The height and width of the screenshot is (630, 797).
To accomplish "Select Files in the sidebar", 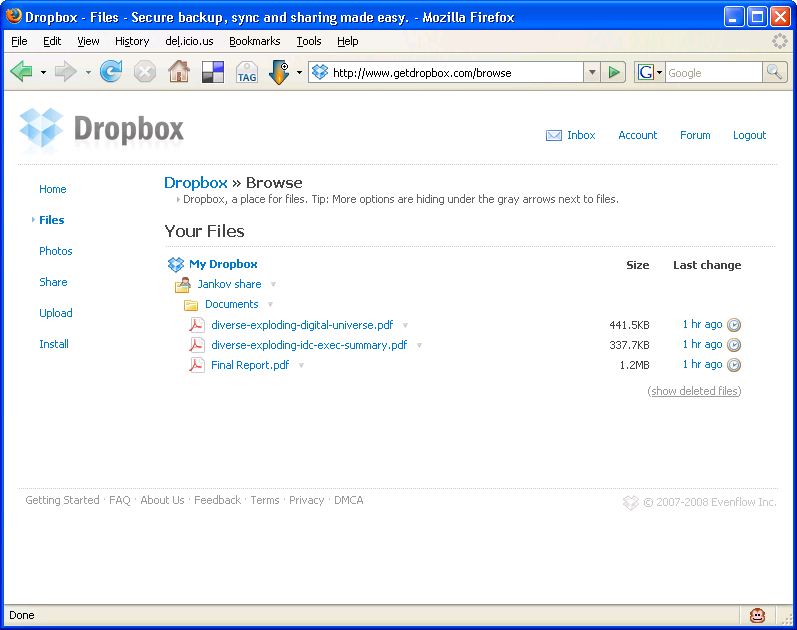I will coord(52,220).
